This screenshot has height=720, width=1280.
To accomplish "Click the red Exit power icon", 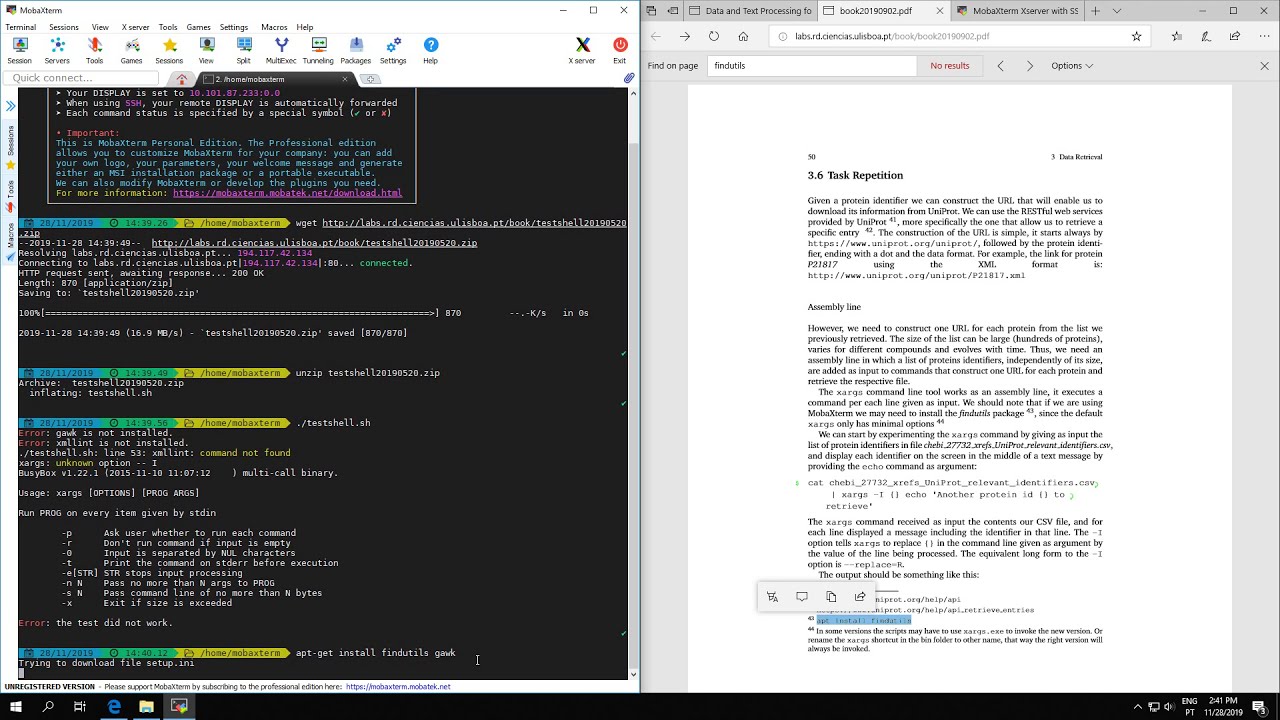I will pos(620,51).
